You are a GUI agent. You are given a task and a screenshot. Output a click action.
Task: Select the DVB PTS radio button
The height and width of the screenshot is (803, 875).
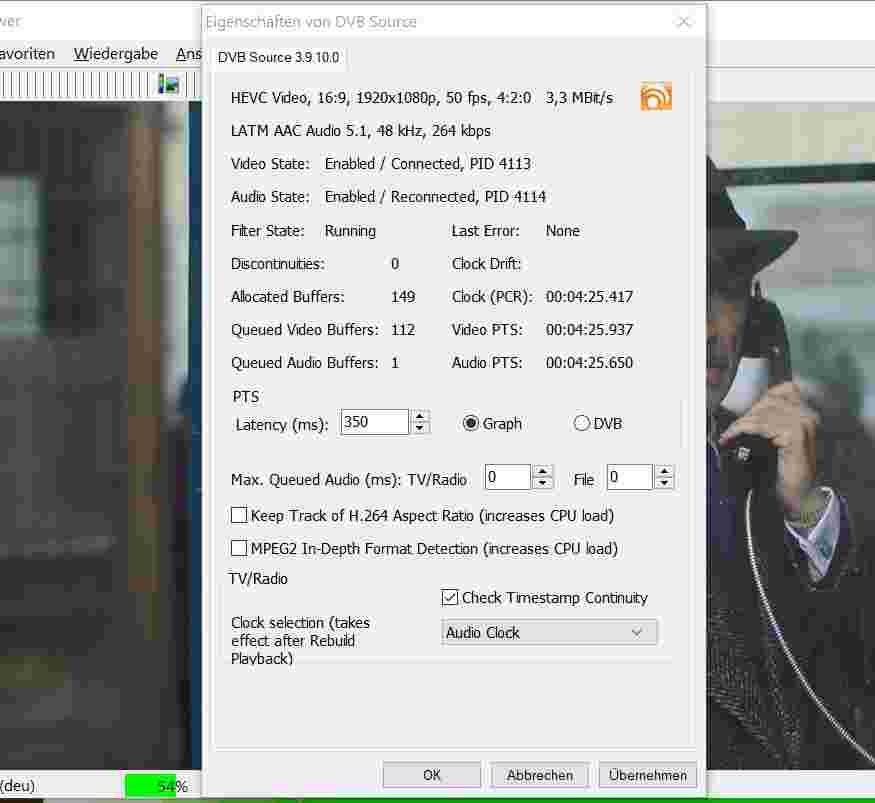581,424
